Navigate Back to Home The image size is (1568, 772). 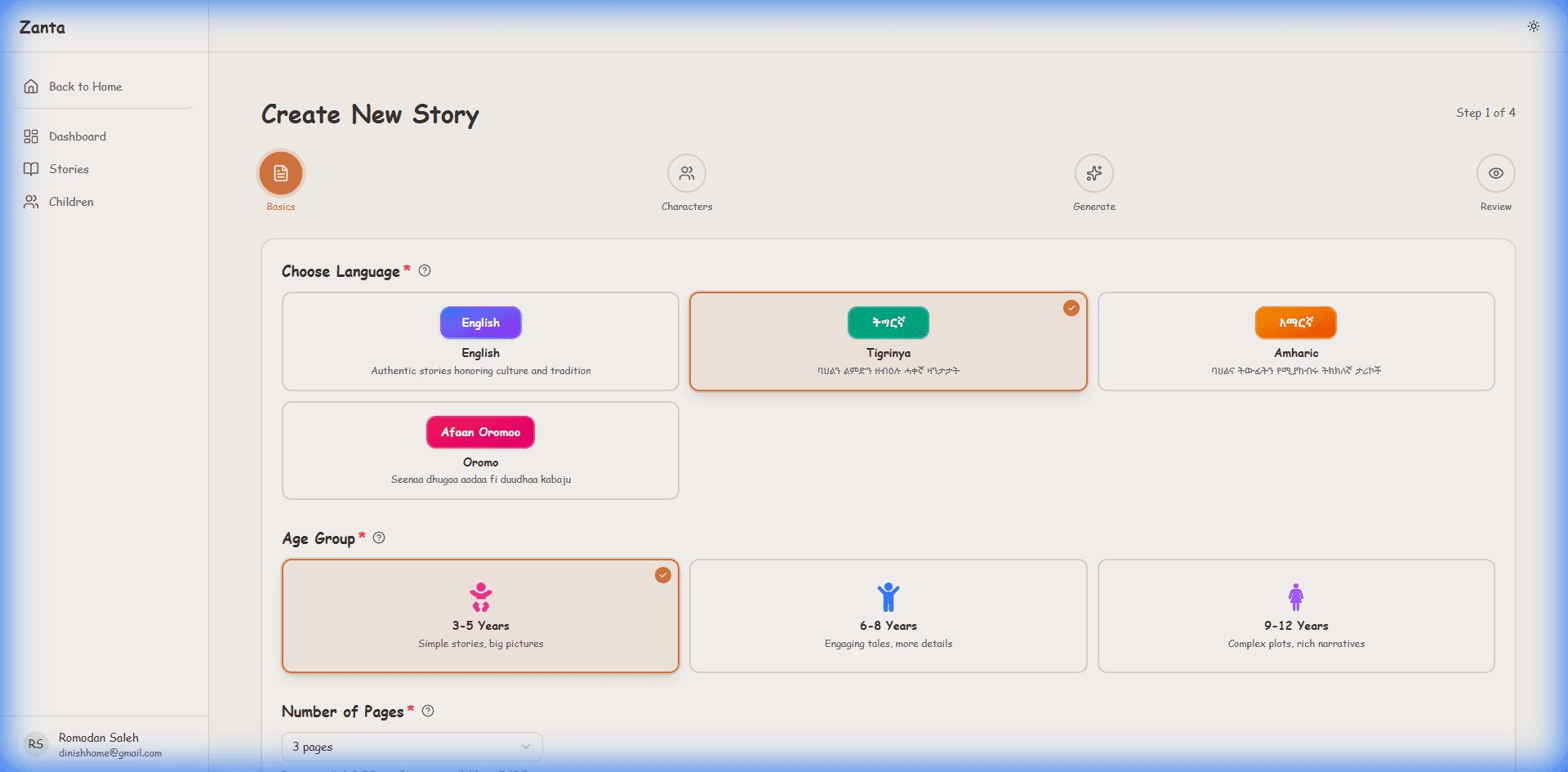pos(85,86)
